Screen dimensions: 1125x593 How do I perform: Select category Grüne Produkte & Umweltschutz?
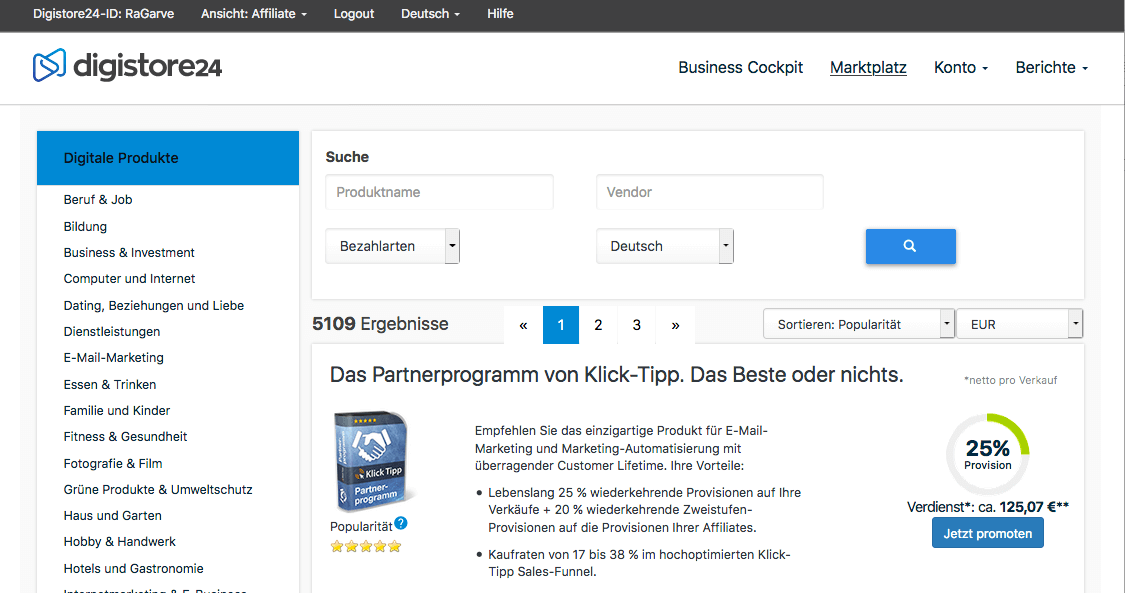158,489
